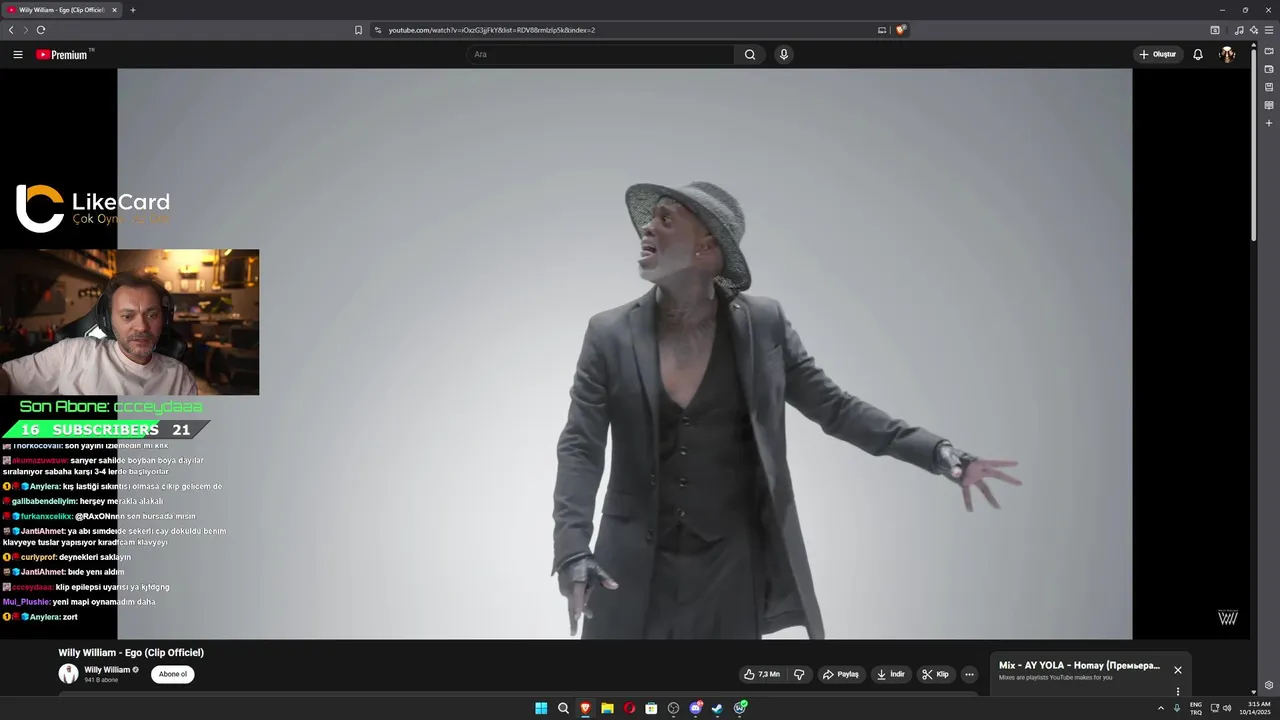Open OBS Studio from taskbar
Viewport: 1280px width, 720px height.
pyautogui.click(x=673, y=708)
